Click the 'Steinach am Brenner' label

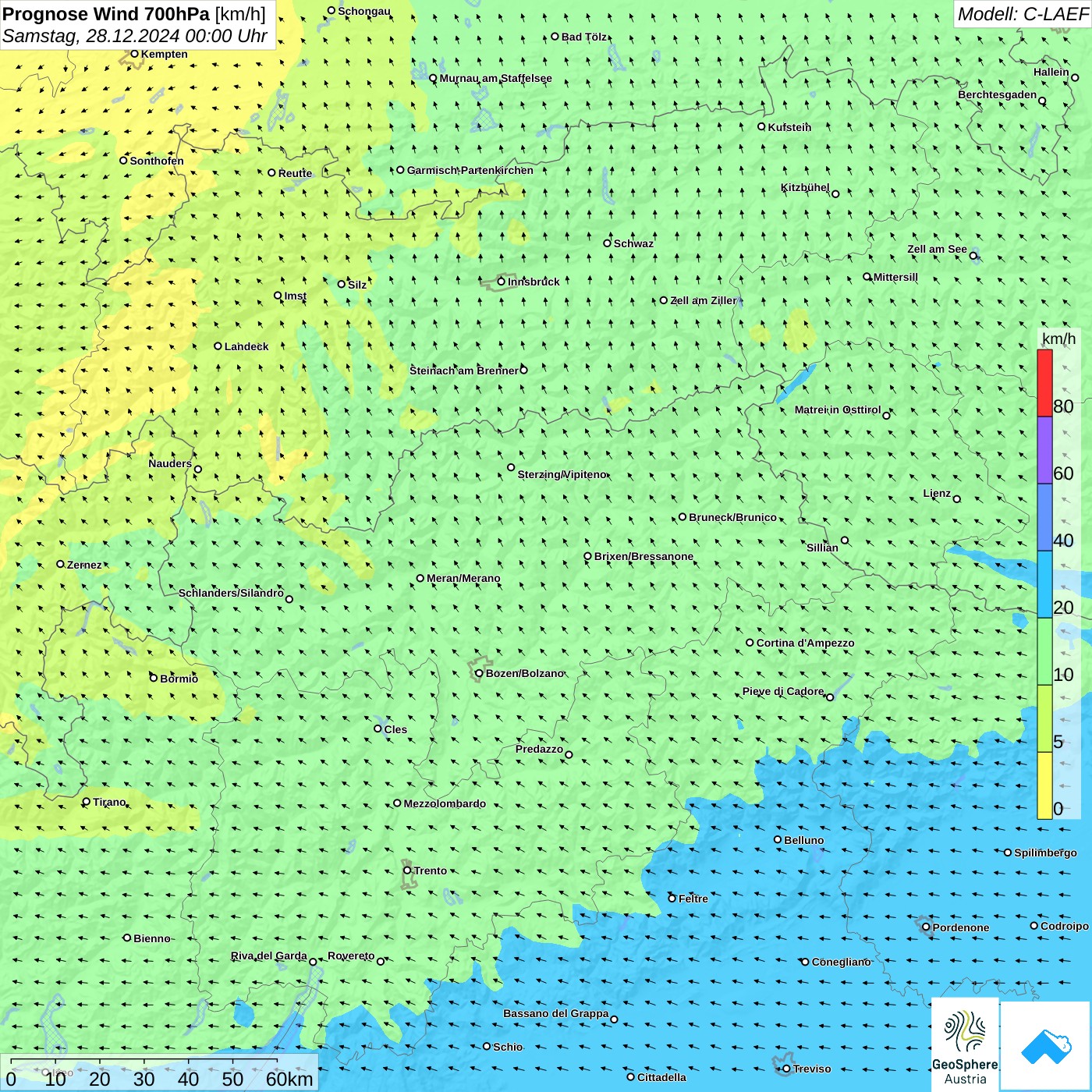tap(464, 370)
